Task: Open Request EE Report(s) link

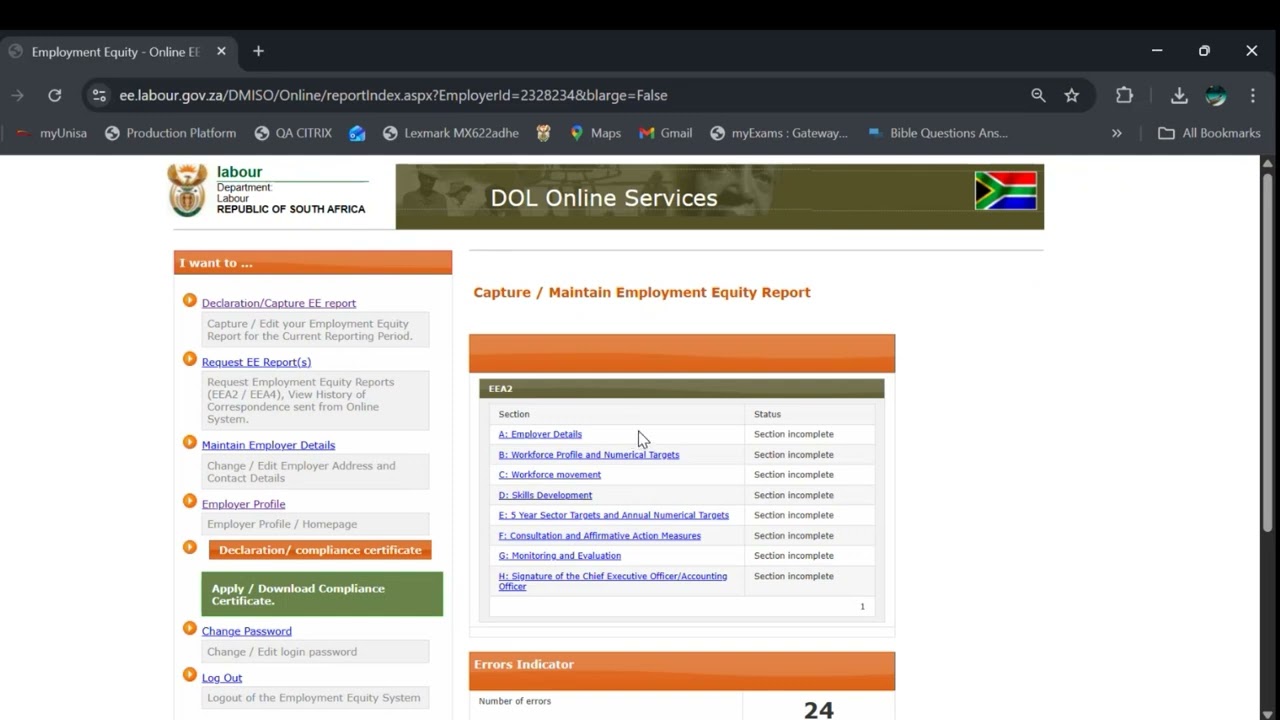Action: pyautogui.click(x=256, y=362)
